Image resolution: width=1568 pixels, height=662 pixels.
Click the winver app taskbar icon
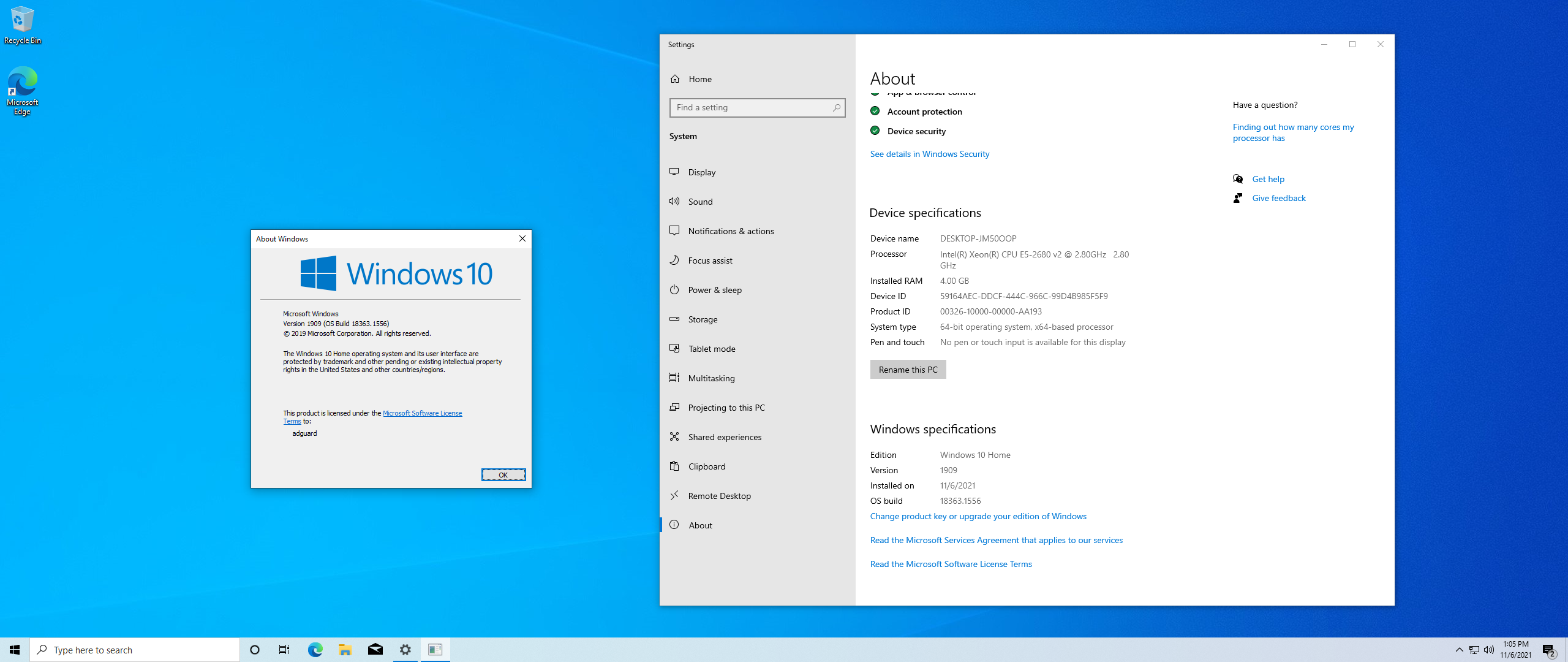pos(435,650)
